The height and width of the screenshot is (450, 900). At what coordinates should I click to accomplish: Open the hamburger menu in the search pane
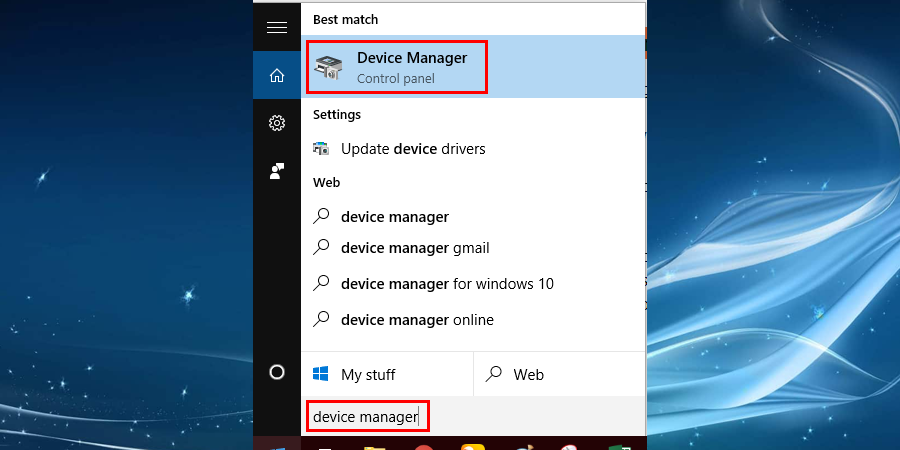(277, 27)
